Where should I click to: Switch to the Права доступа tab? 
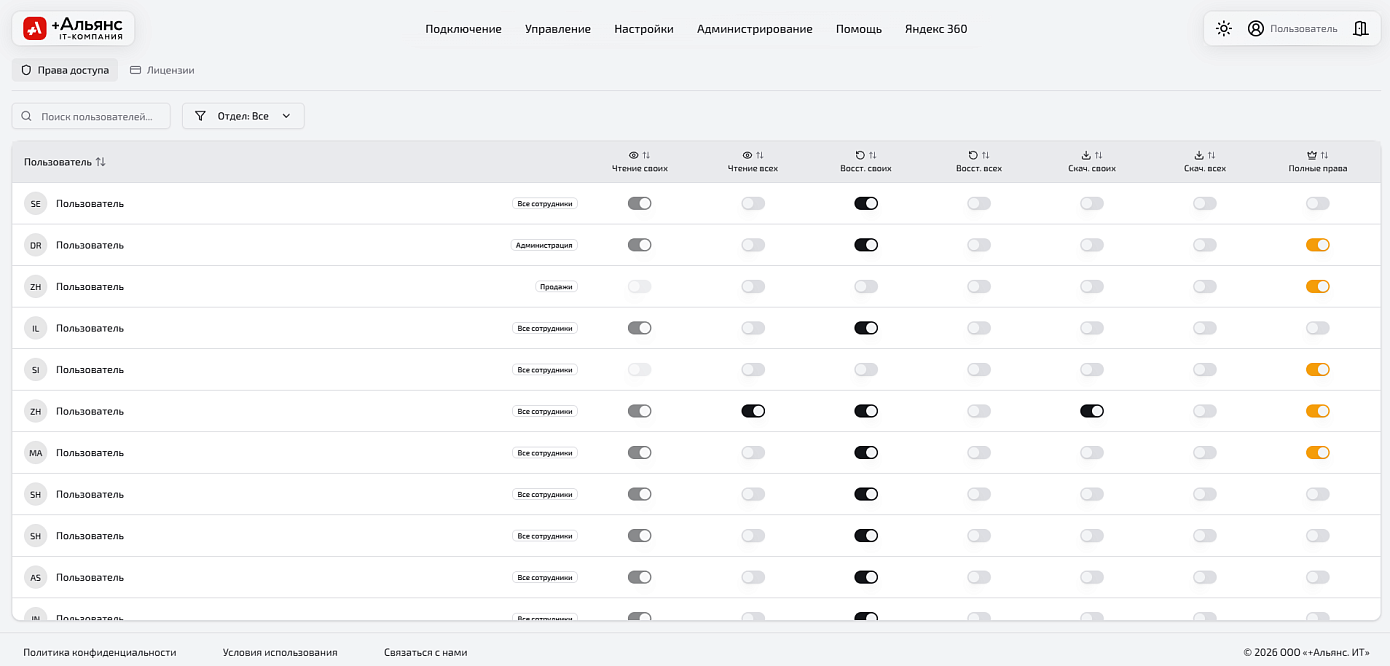(x=65, y=70)
